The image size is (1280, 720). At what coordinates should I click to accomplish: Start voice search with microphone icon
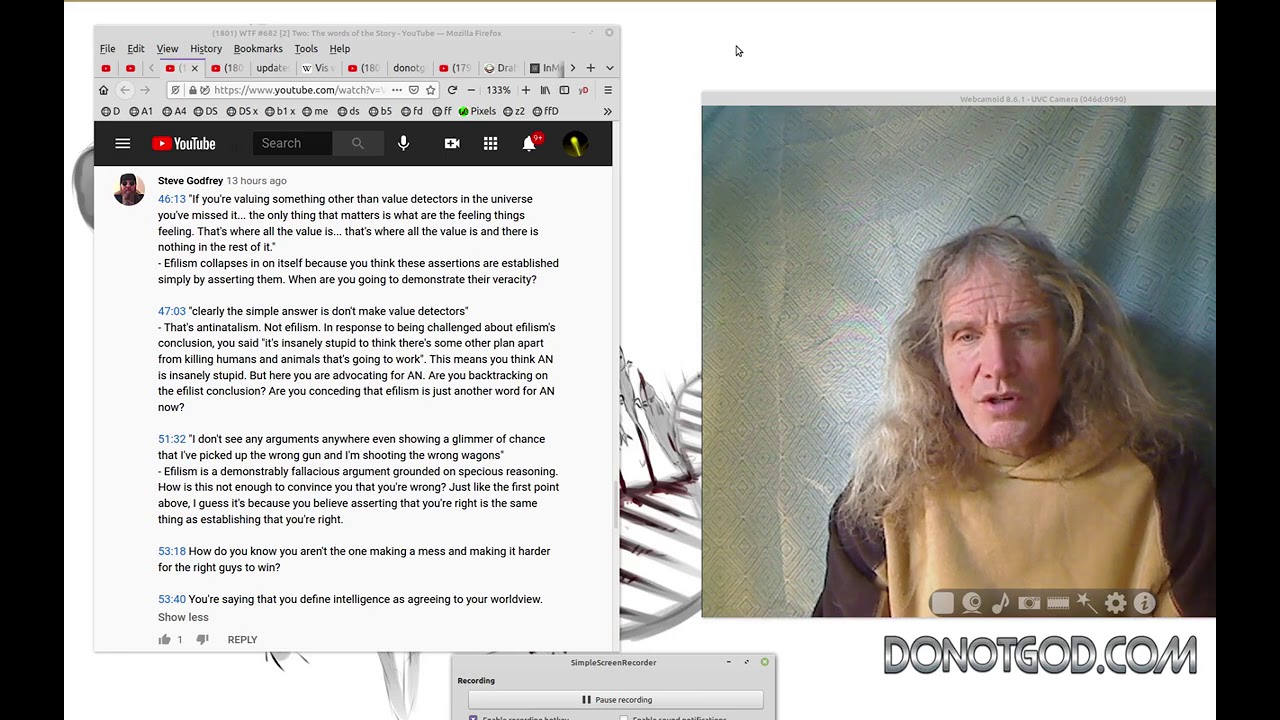pyautogui.click(x=403, y=144)
